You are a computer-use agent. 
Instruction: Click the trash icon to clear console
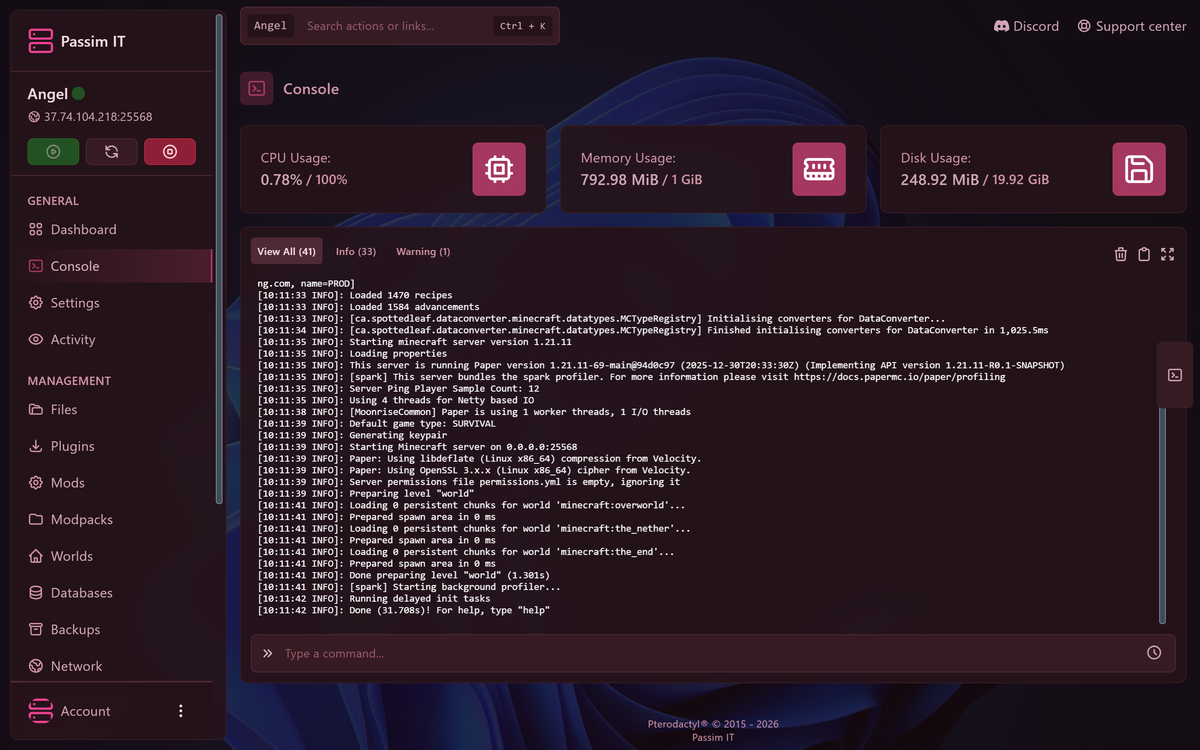1120,254
